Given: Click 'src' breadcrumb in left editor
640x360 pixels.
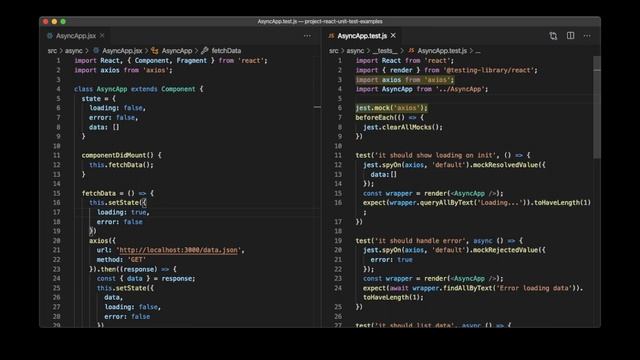Looking at the screenshot, I should pyautogui.click(x=52, y=51).
